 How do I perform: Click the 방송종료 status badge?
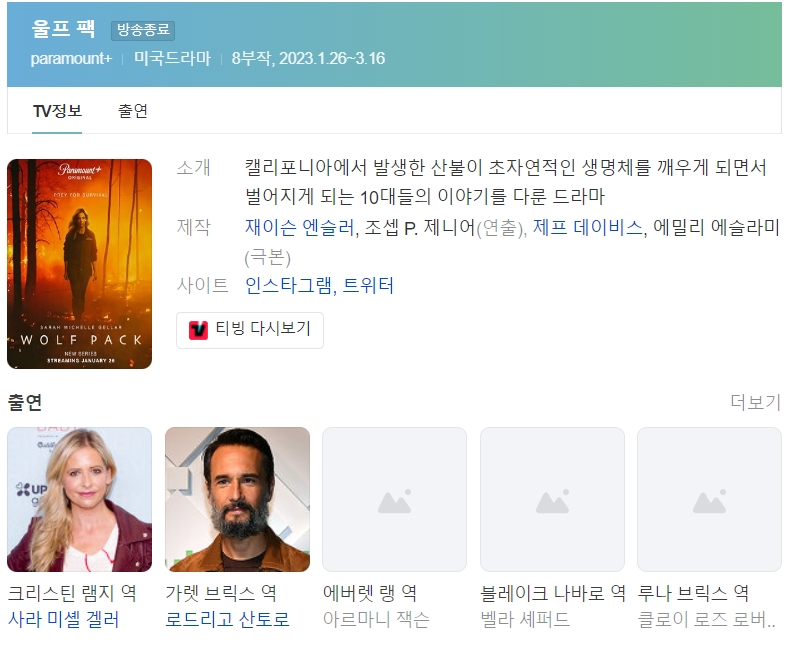143,31
